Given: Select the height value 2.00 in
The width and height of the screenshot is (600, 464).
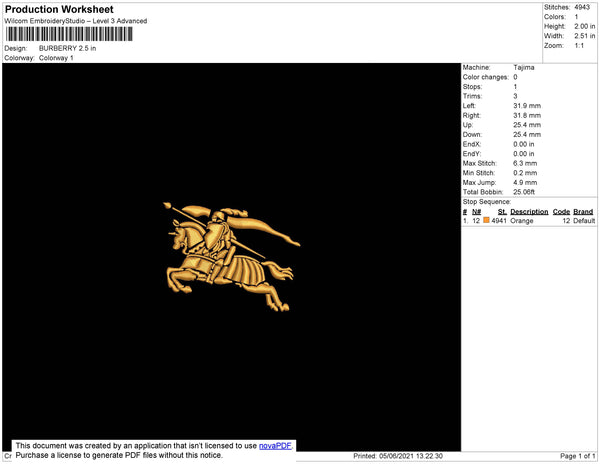Looking at the screenshot, I should (584, 26).
